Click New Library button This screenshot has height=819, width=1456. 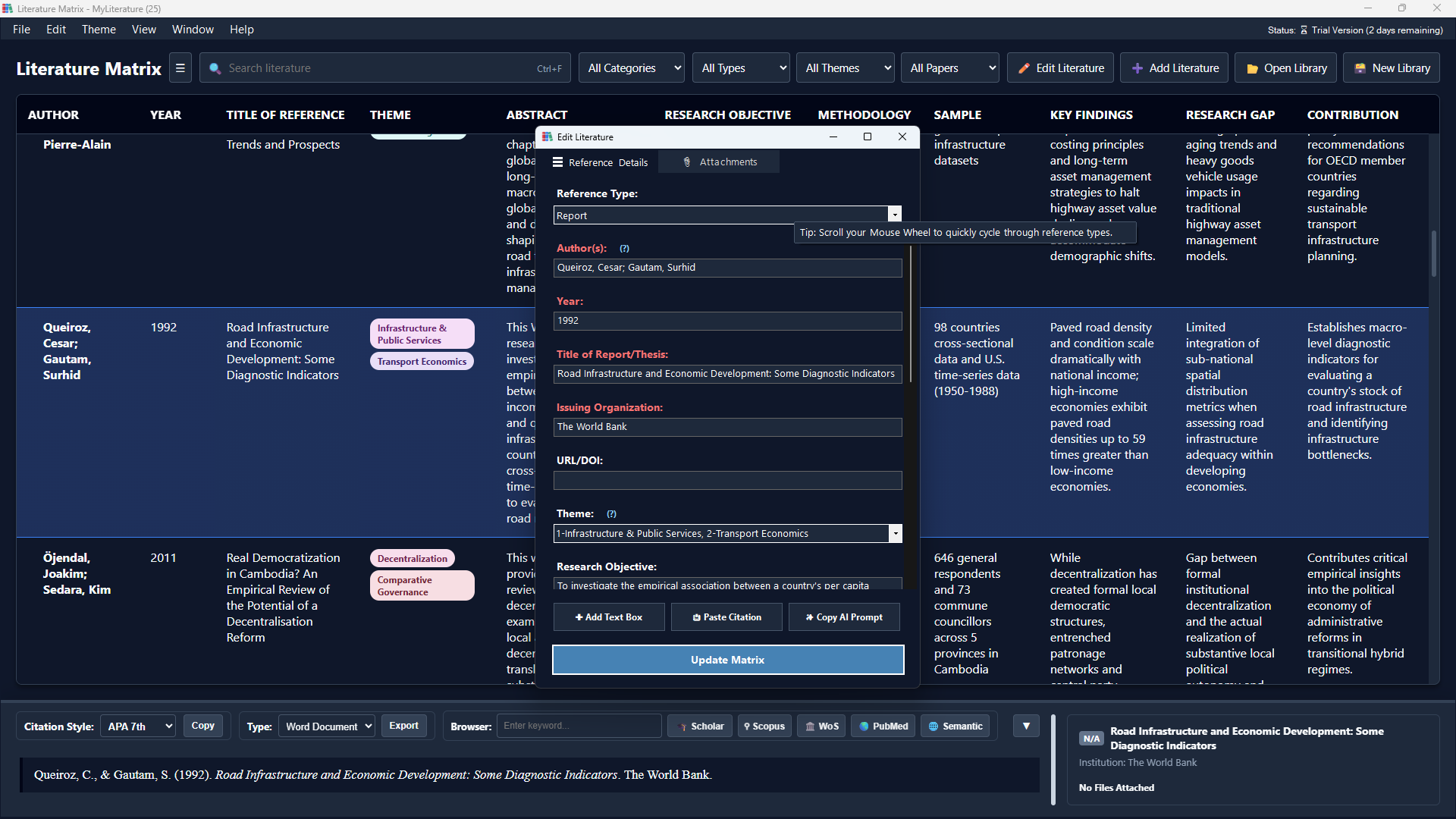coord(1392,68)
